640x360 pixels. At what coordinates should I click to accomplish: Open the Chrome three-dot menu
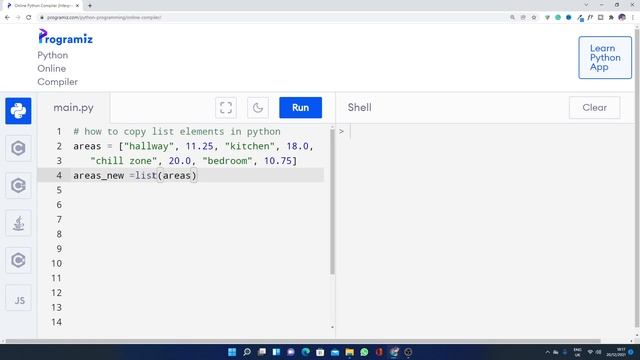pyautogui.click(x=633, y=18)
